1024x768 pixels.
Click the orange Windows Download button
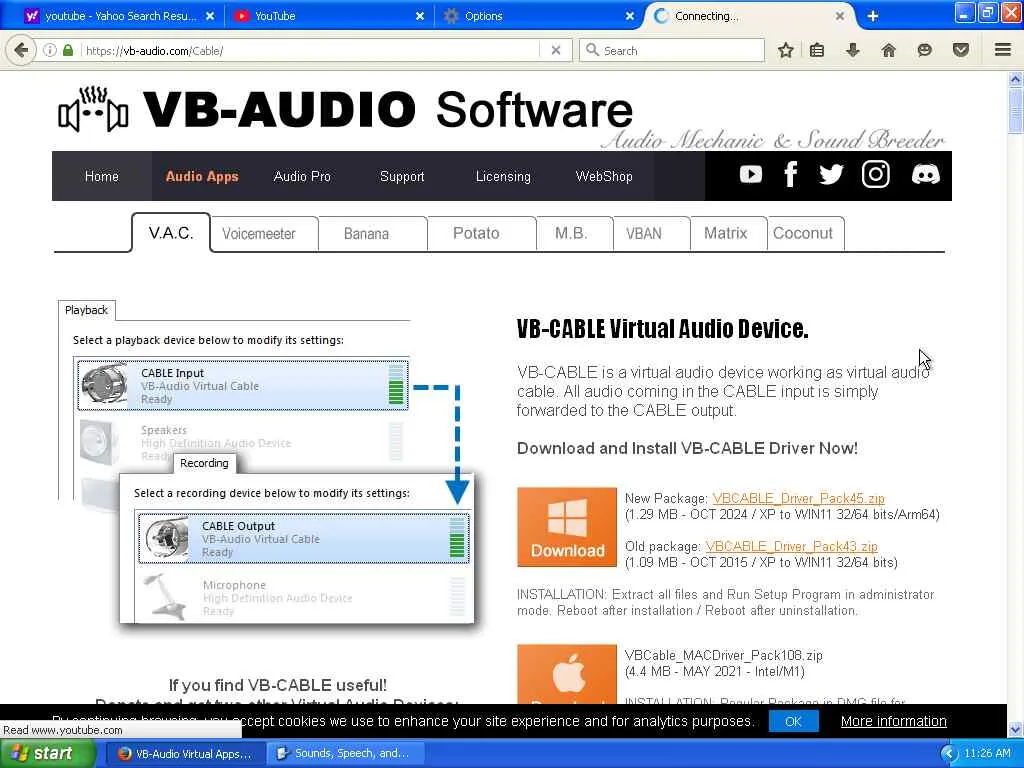[x=567, y=526]
